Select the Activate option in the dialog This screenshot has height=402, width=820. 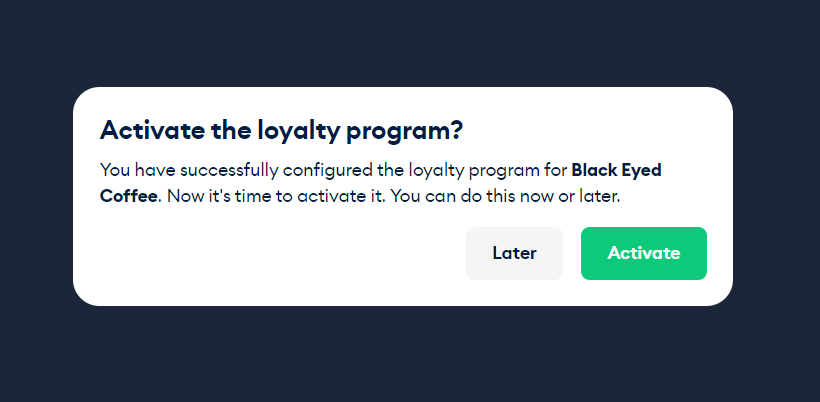[x=644, y=253]
